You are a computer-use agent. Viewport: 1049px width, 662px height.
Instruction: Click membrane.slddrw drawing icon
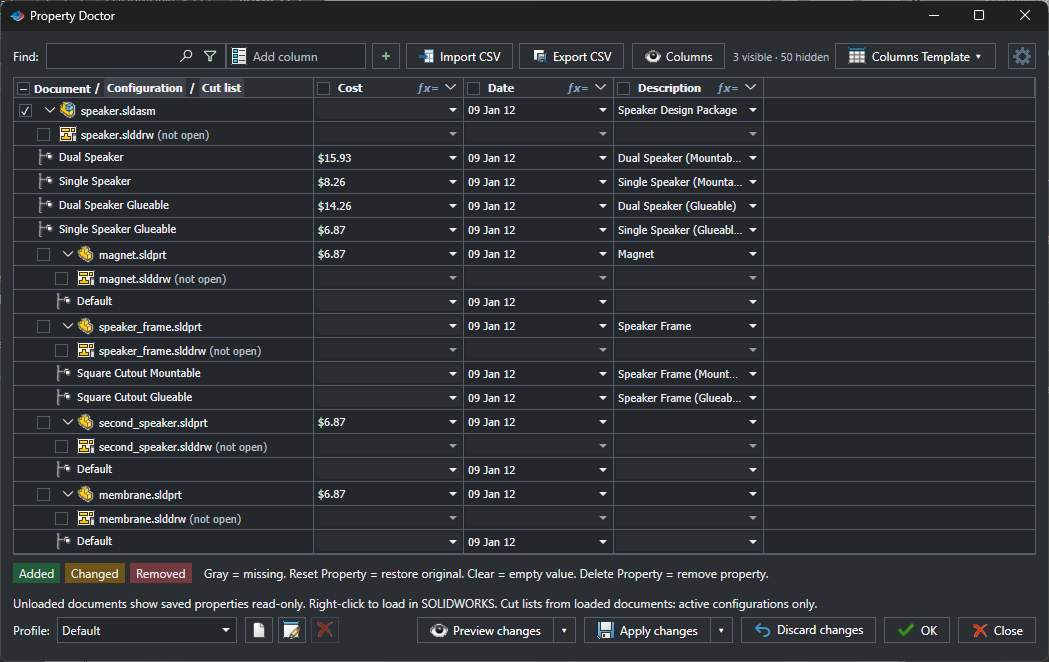pyautogui.click(x=86, y=518)
